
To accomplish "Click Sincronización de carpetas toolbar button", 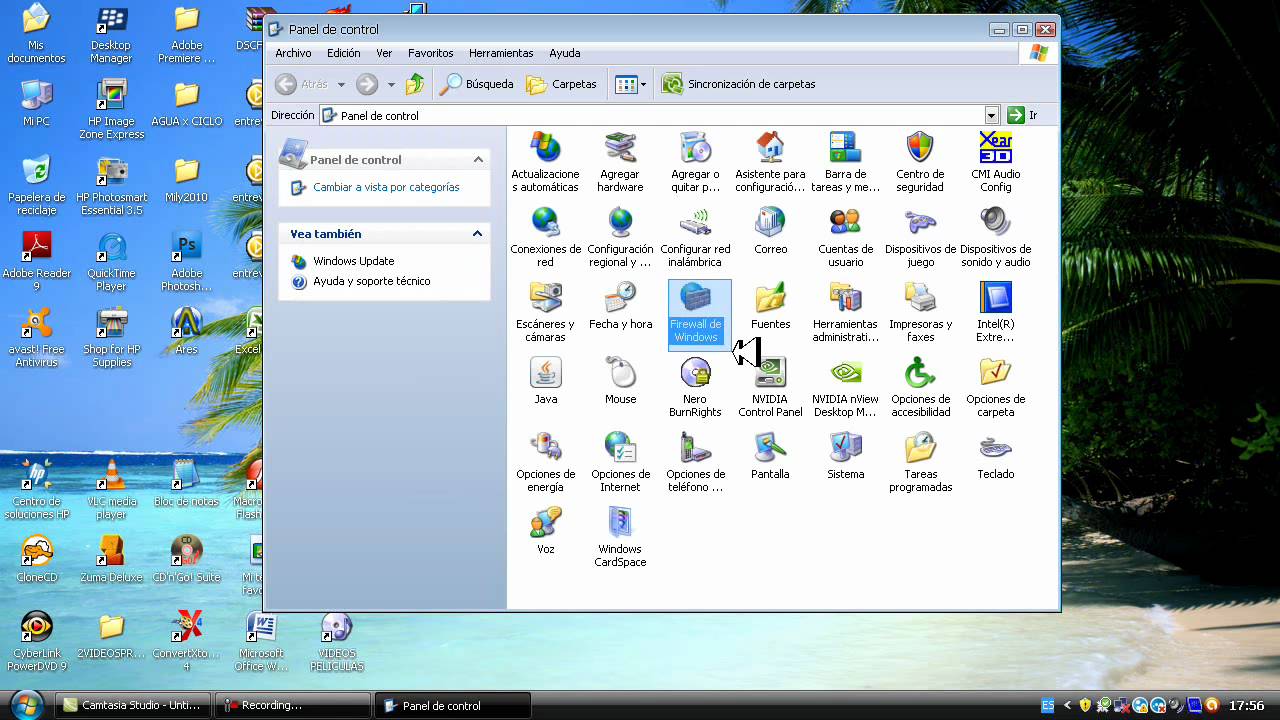I will pos(739,84).
